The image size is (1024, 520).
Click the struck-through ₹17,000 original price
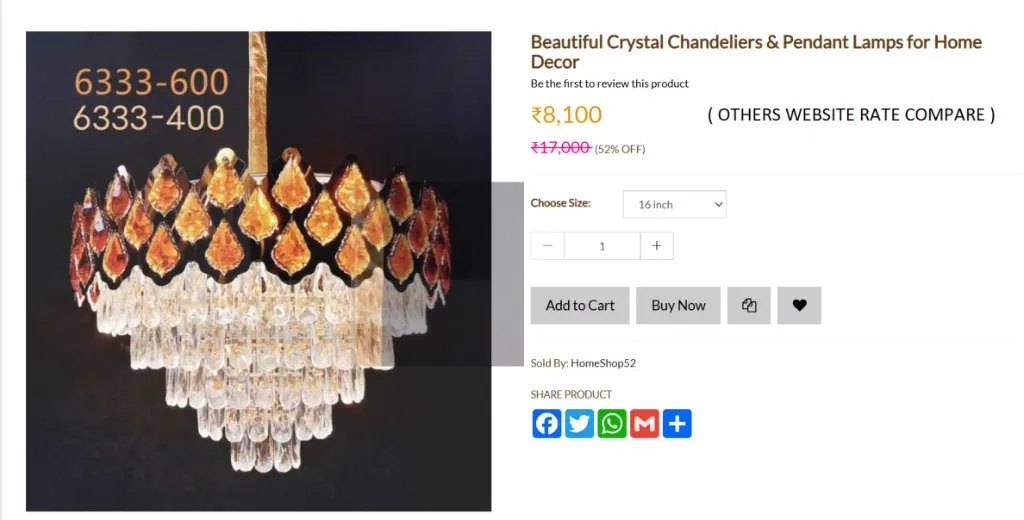point(560,148)
